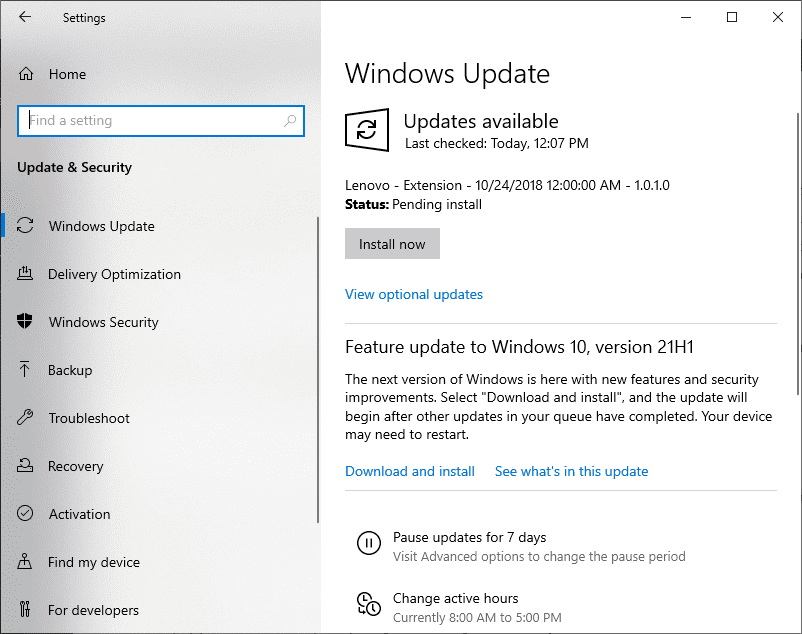This screenshot has width=802, height=634.
Task: Click the Pause updates circular pause icon
Action: pos(369,543)
